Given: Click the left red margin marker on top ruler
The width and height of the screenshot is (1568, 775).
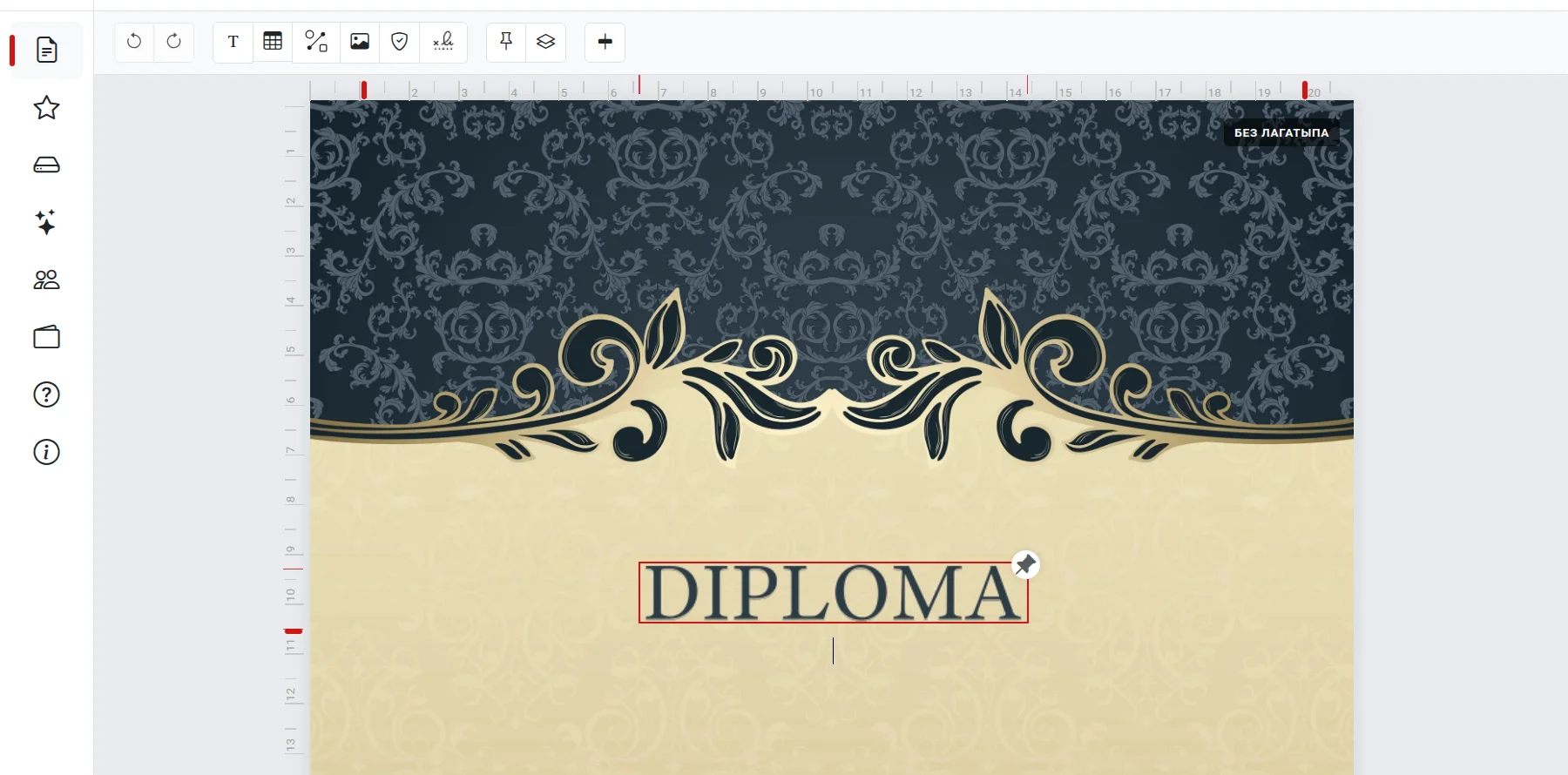Looking at the screenshot, I should coord(364,90).
